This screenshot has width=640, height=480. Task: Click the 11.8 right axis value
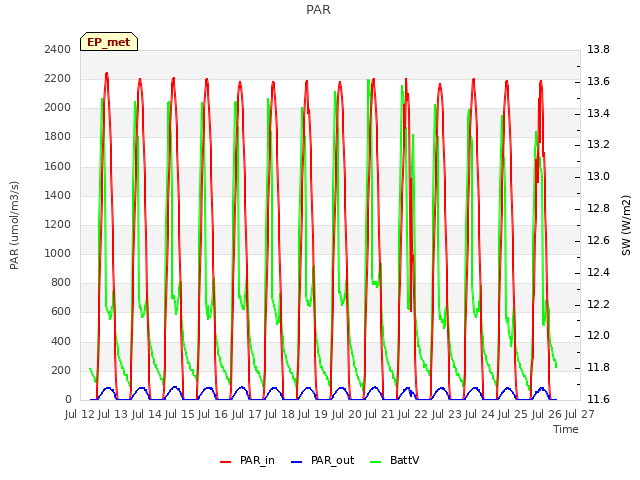598,367
